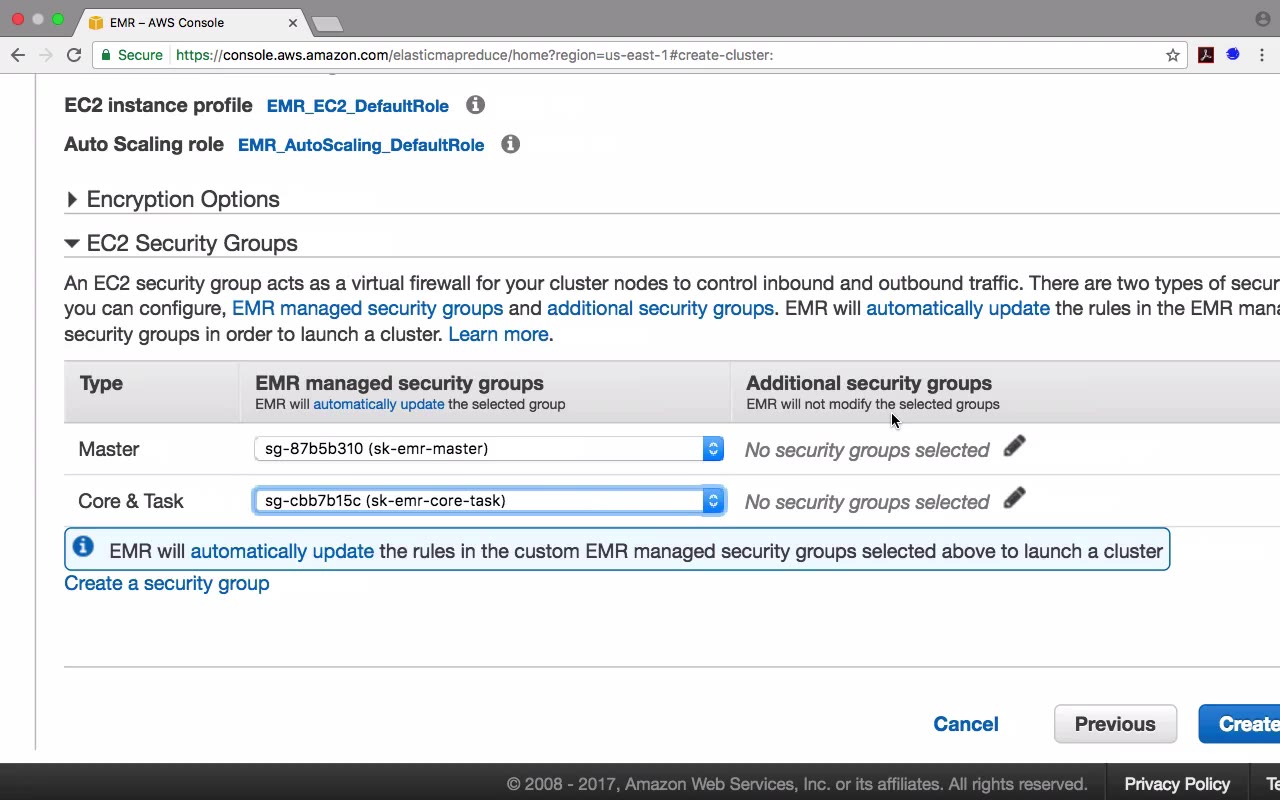Click automatically update link in the description paragraph
Screen dimensions: 1280x800
point(958,308)
